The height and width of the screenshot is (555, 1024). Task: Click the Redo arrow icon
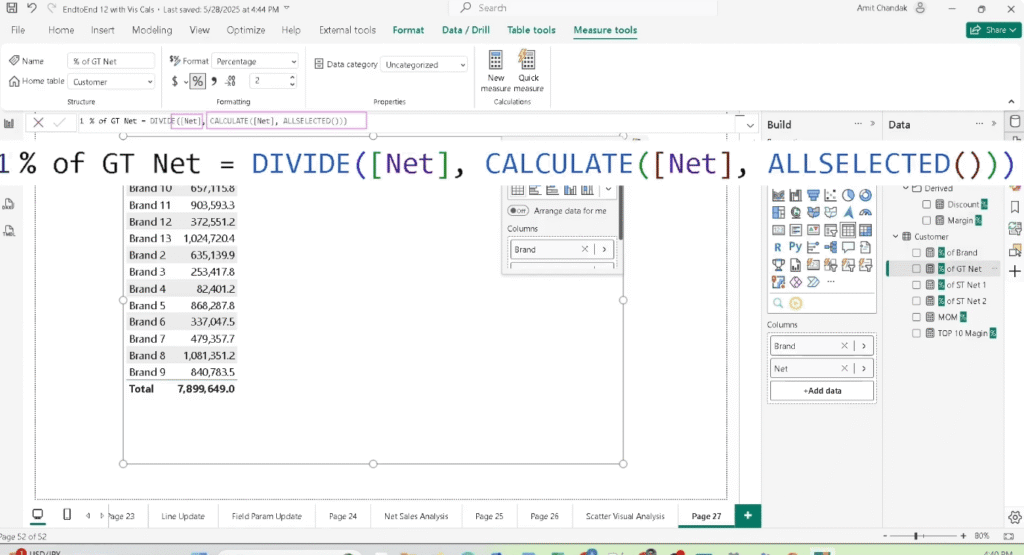point(52,8)
